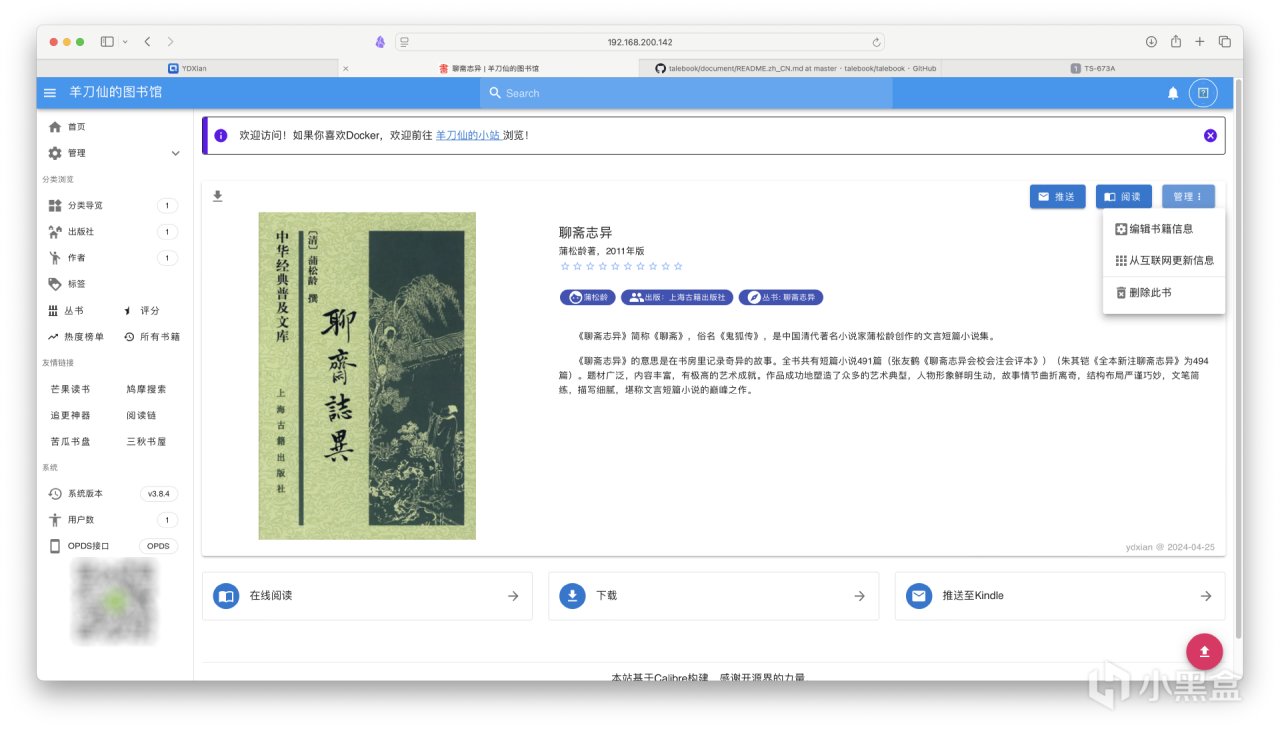Open the 在线阅读 card
This screenshot has height=729, width=1280.
(367, 596)
